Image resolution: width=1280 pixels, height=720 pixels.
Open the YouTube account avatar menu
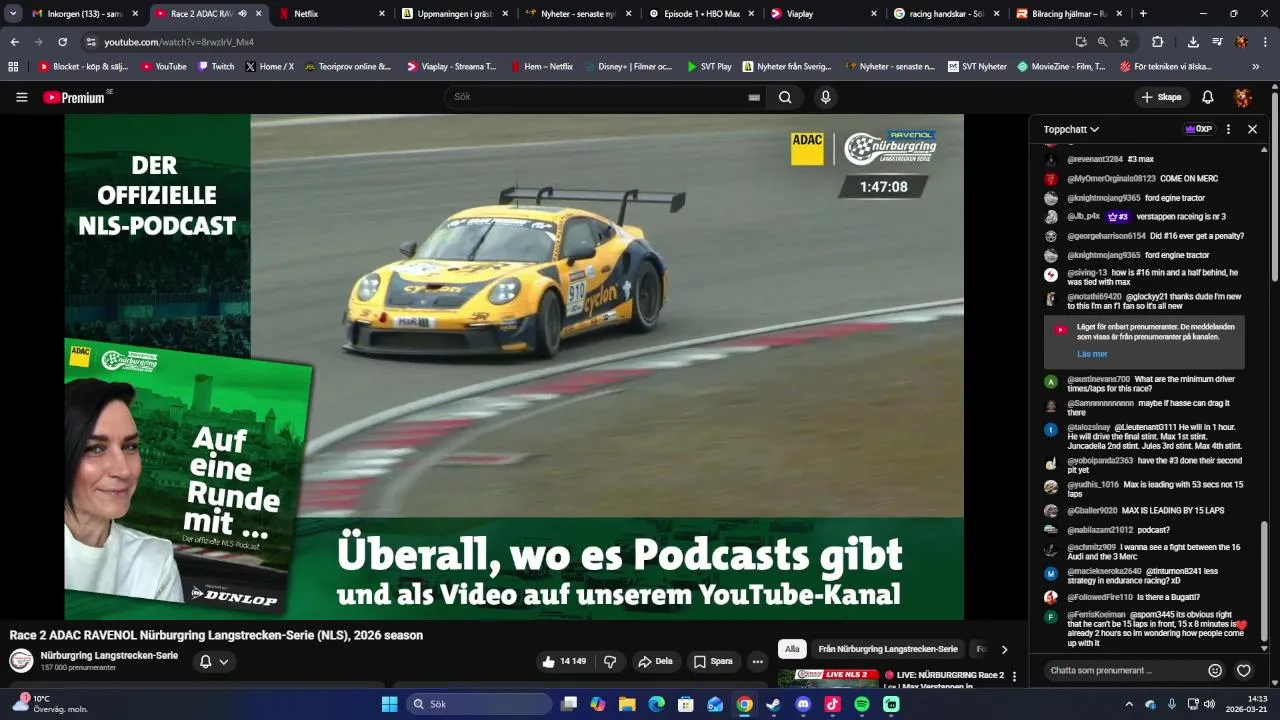[x=1243, y=97]
